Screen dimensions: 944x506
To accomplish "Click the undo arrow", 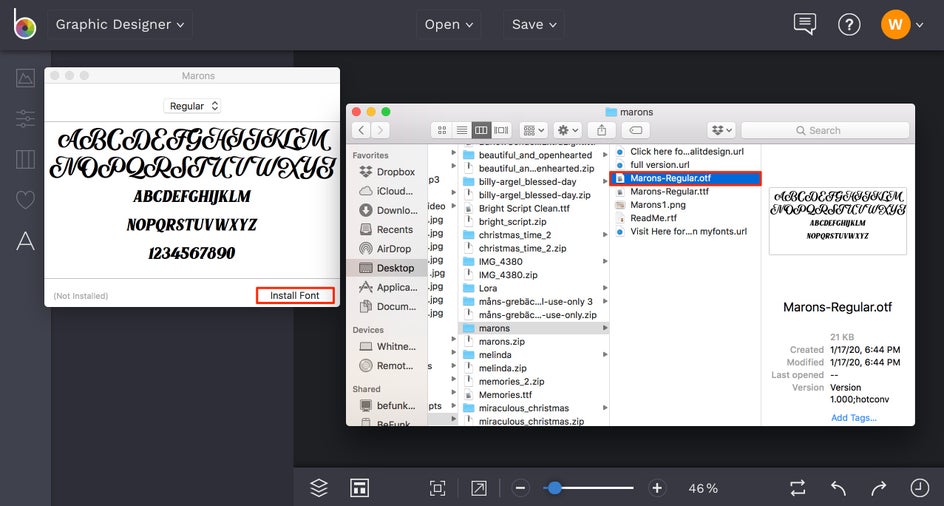I will 838,488.
